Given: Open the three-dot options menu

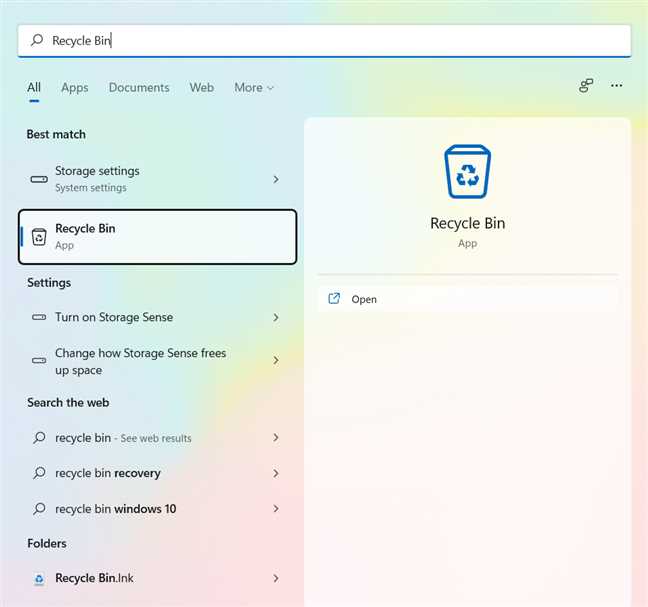Looking at the screenshot, I should pyautogui.click(x=617, y=86).
